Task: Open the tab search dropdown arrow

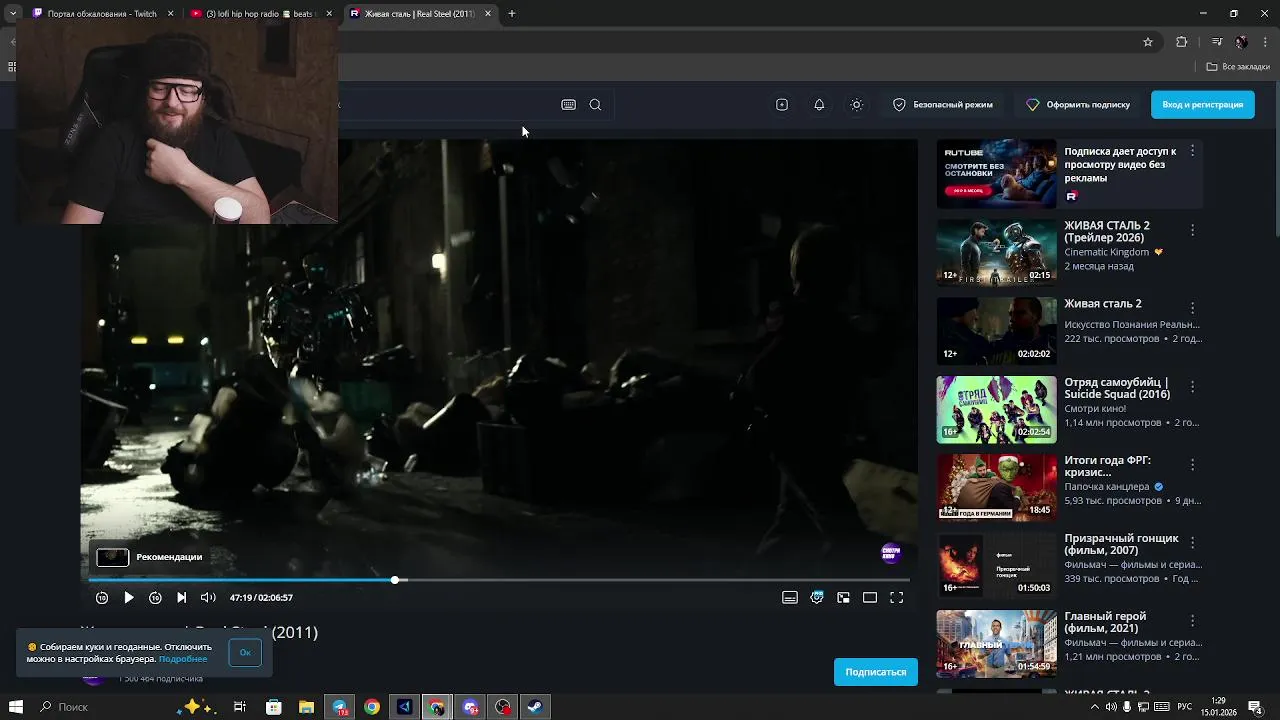Action: coord(12,14)
